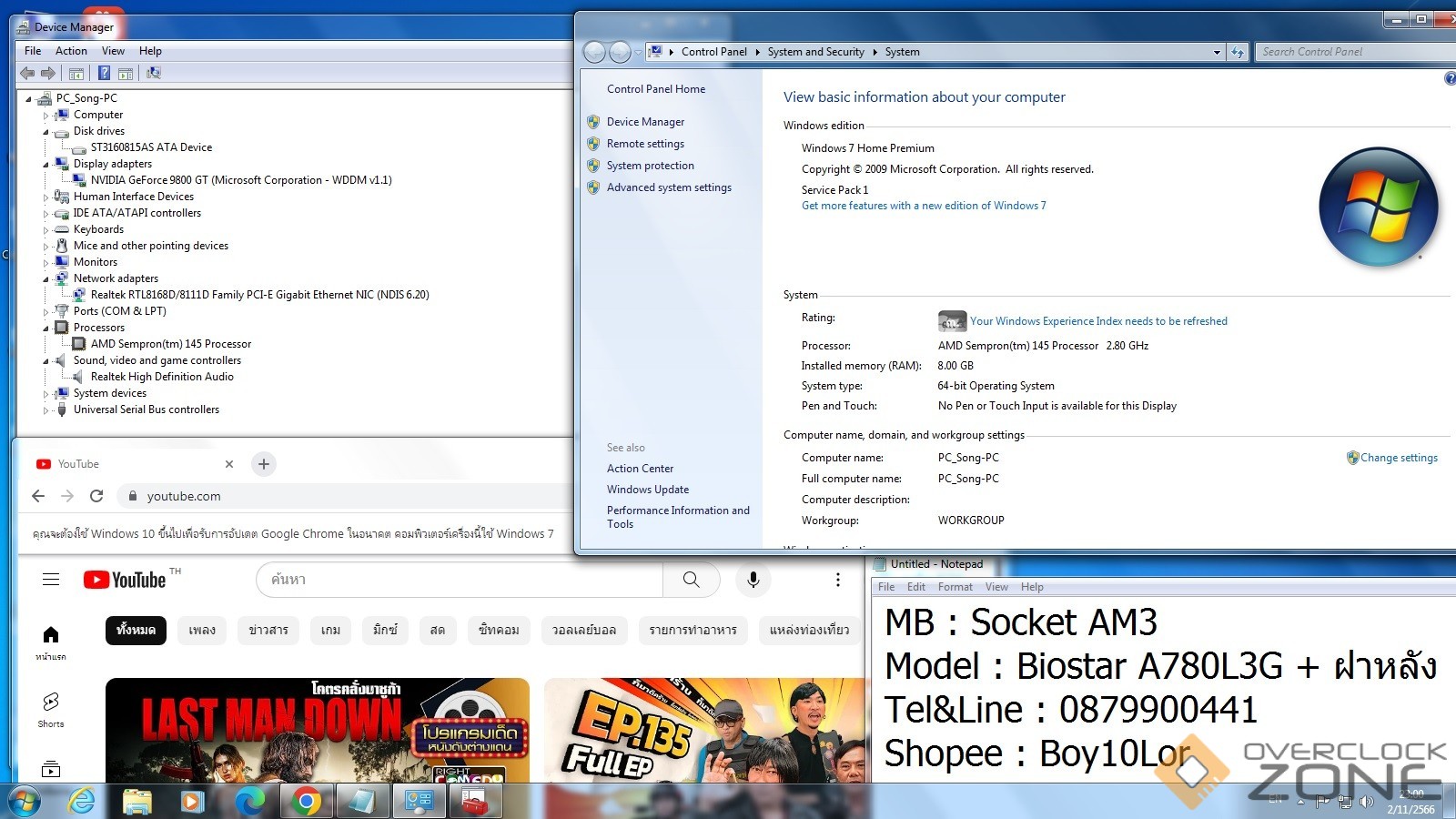Viewport: 1456px width, 819px height.
Task: Open the Action menu in Device Manager
Action: pos(71,51)
